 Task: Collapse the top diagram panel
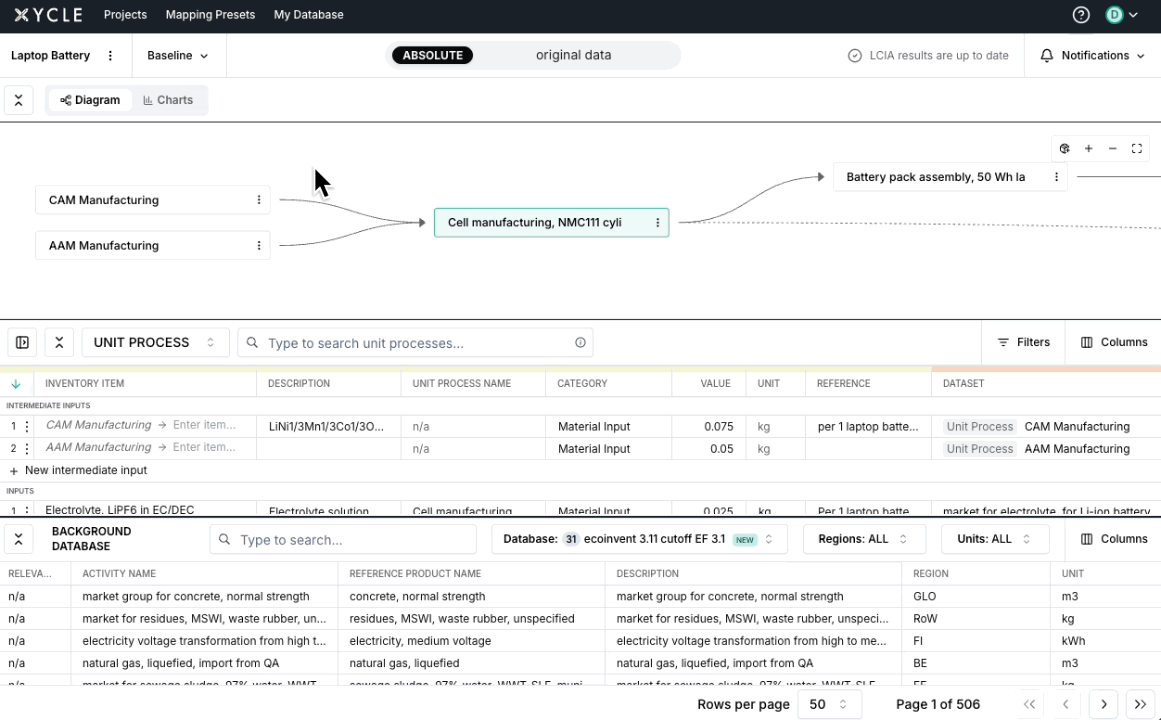point(18,100)
